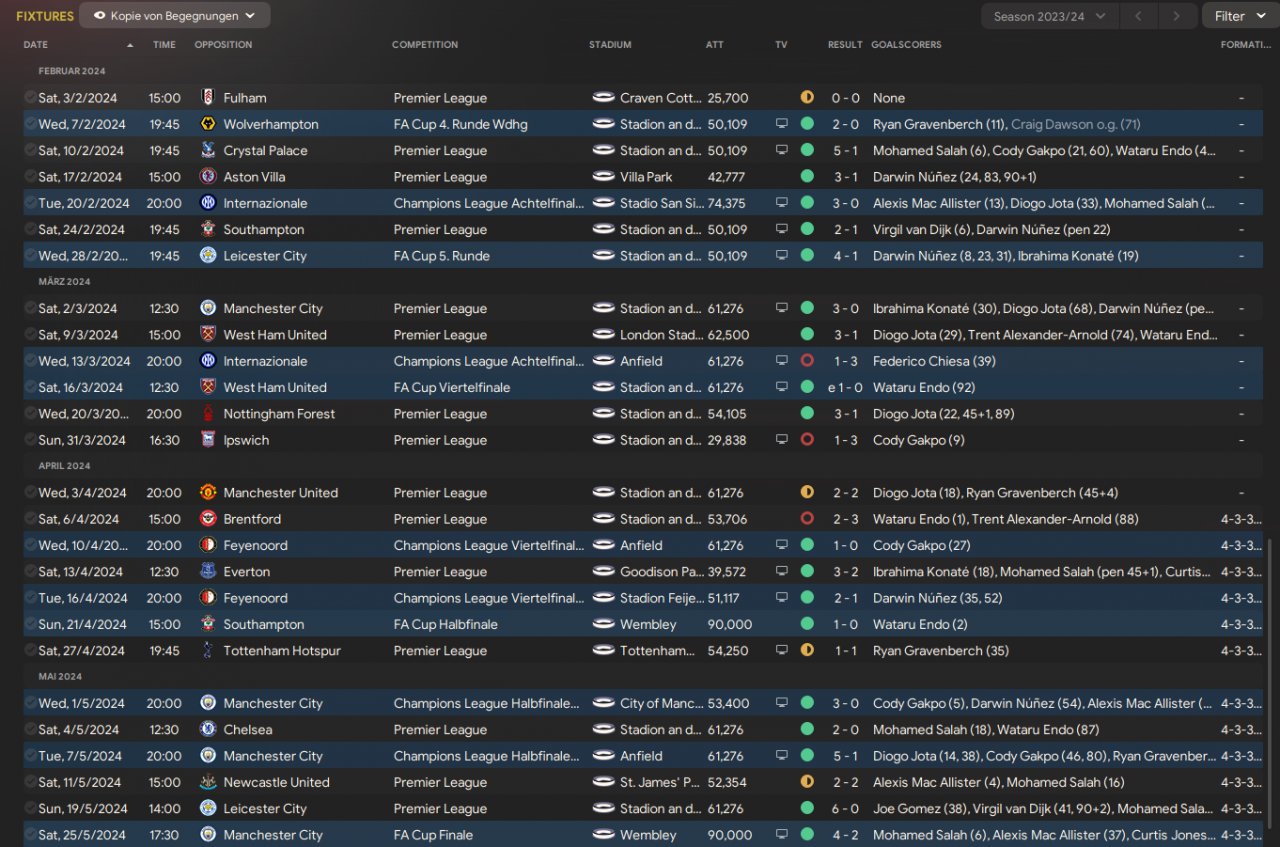
Task: Sort by the GOALSCORERS column header
Action: click(906, 45)
